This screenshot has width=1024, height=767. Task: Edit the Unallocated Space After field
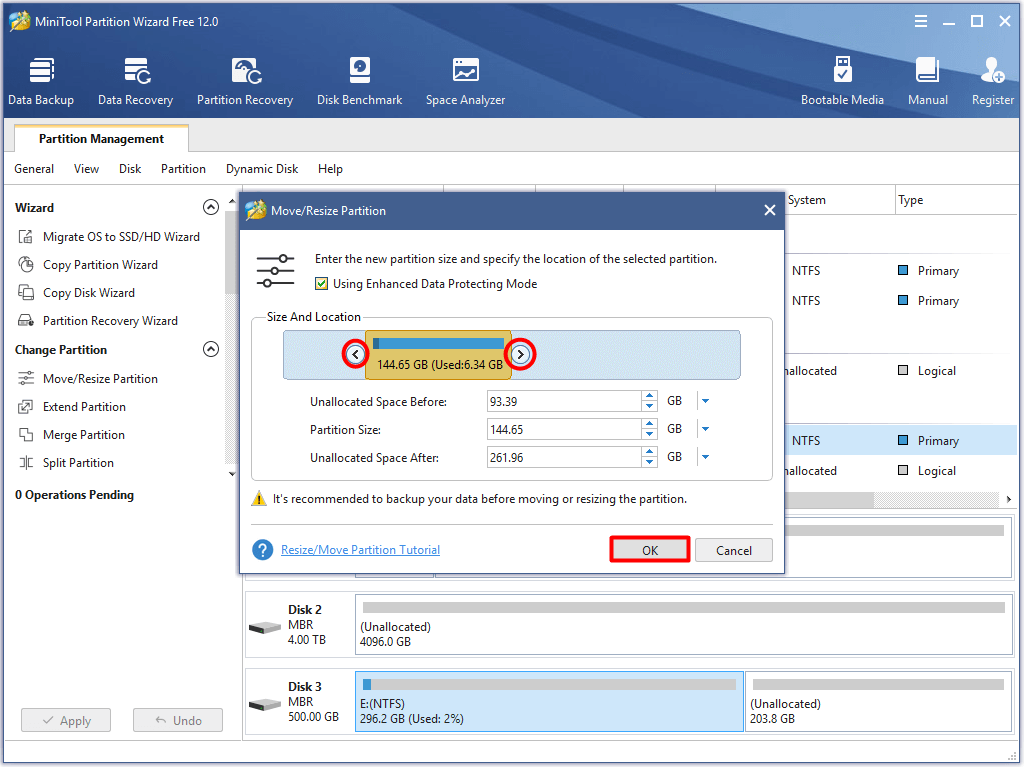[x=564, y=457]
